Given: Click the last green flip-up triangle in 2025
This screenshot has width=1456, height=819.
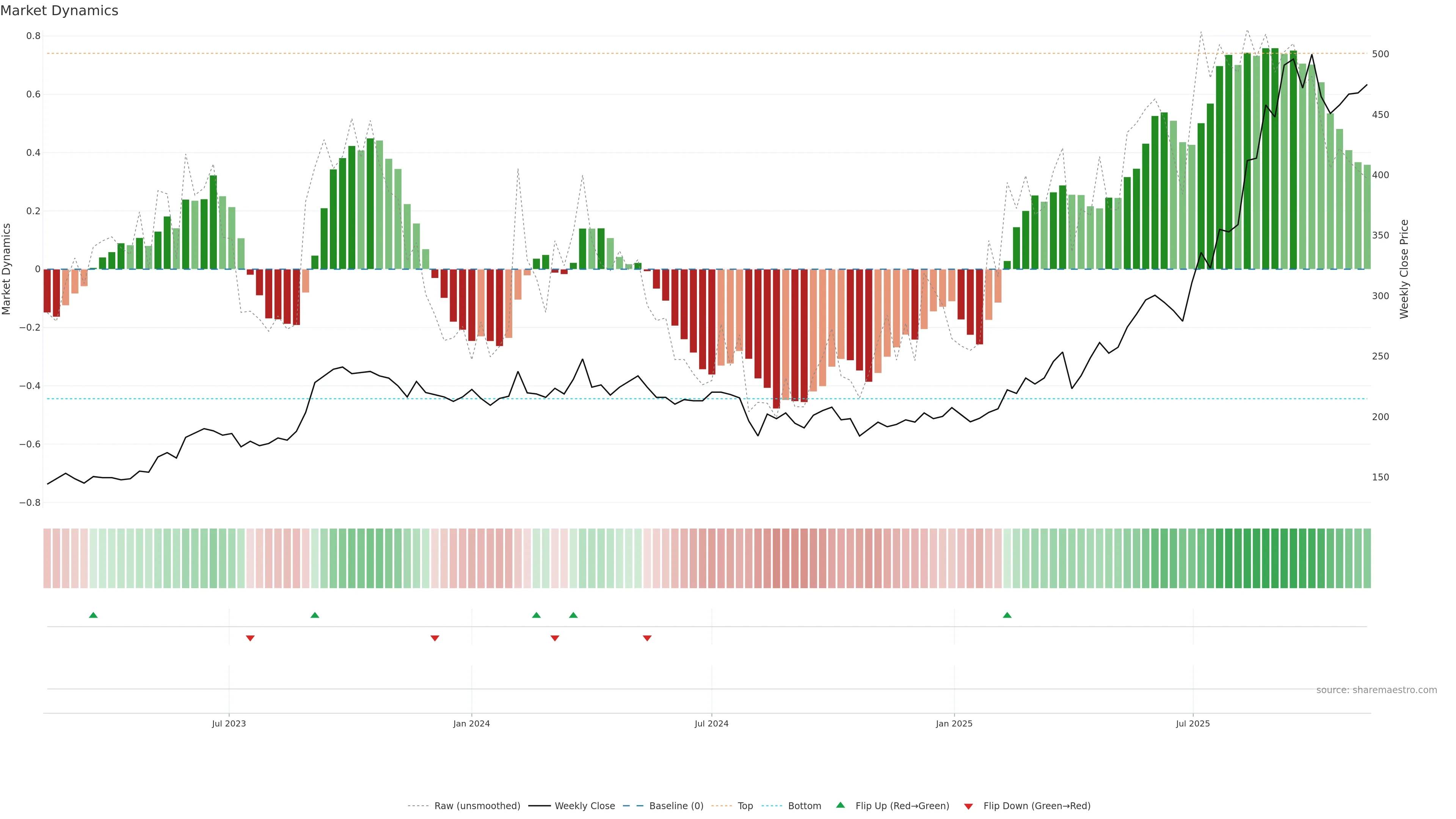Looking at the screenshot, I should (x=1007, y=615).
